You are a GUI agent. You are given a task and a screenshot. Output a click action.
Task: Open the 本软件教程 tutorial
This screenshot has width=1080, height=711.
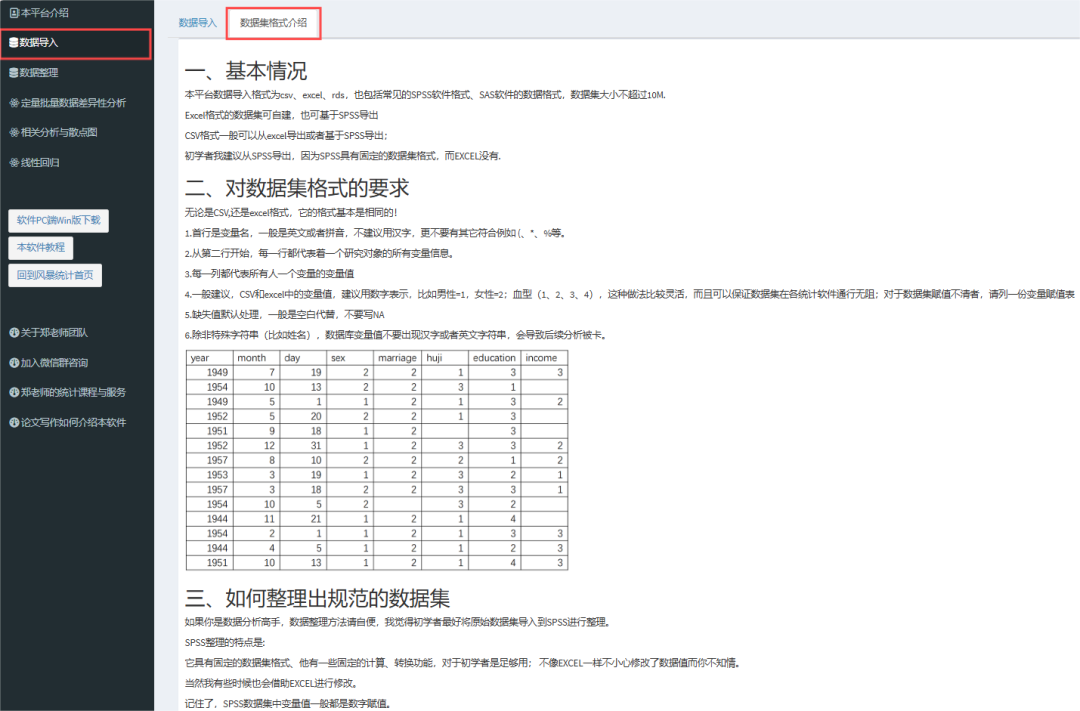40,247
